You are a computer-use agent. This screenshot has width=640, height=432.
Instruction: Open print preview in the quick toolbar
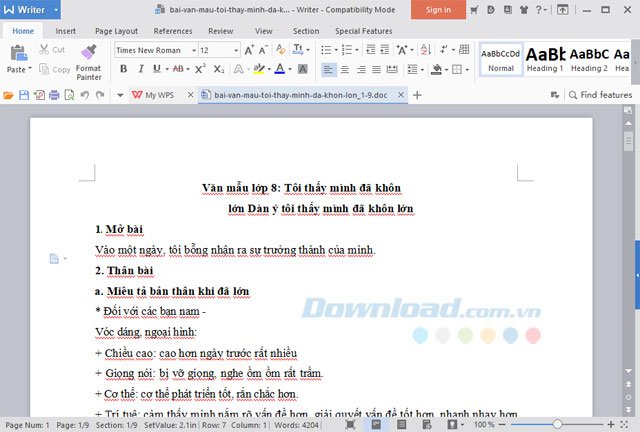tap(69, 95)
